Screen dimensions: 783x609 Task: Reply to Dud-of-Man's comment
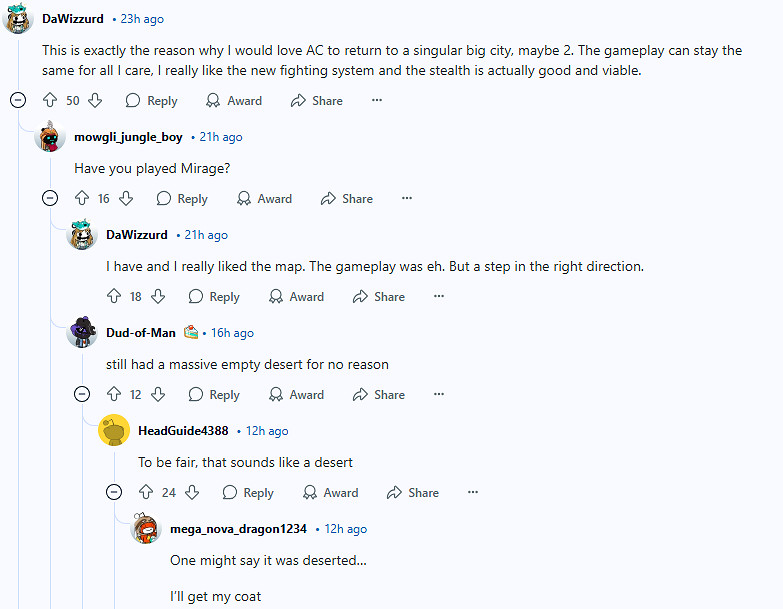[214, 394]
